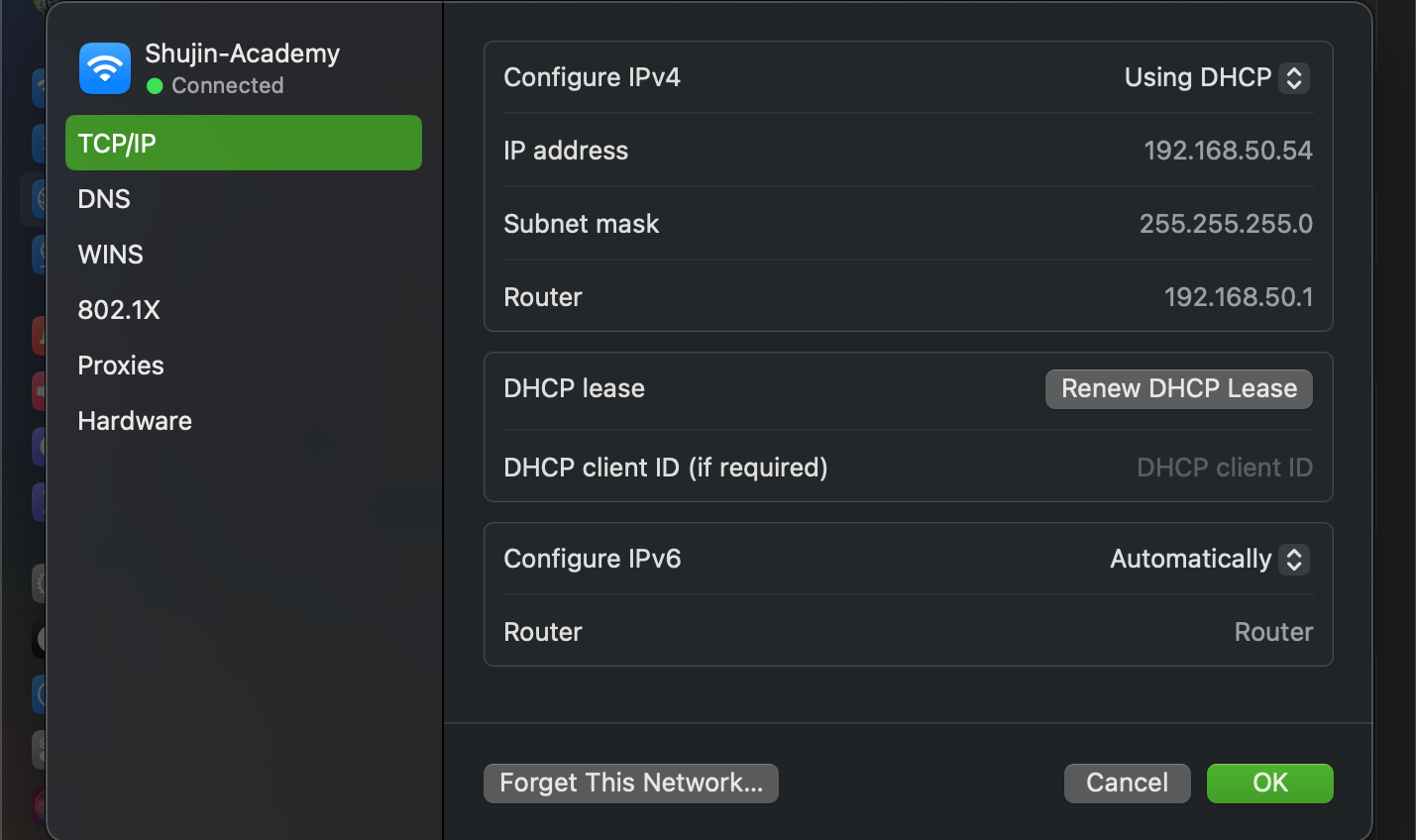The image size is (1416, 840).
Task: Click Forget This Network
Action: pyautogui.click(x=630, y=783)
